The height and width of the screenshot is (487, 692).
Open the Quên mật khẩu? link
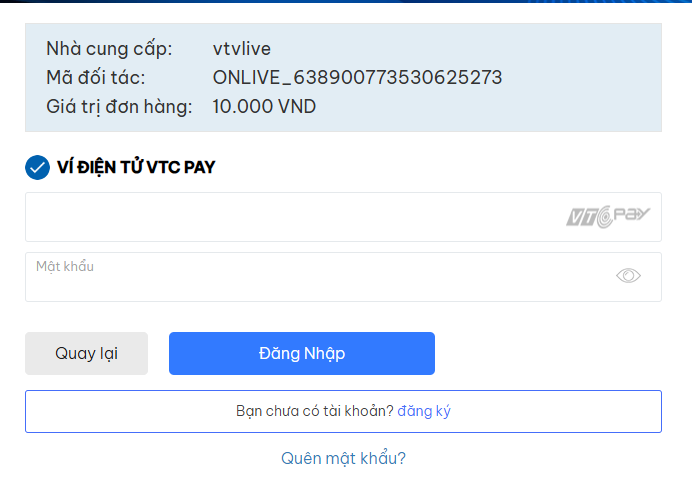(x=343, y=458)
